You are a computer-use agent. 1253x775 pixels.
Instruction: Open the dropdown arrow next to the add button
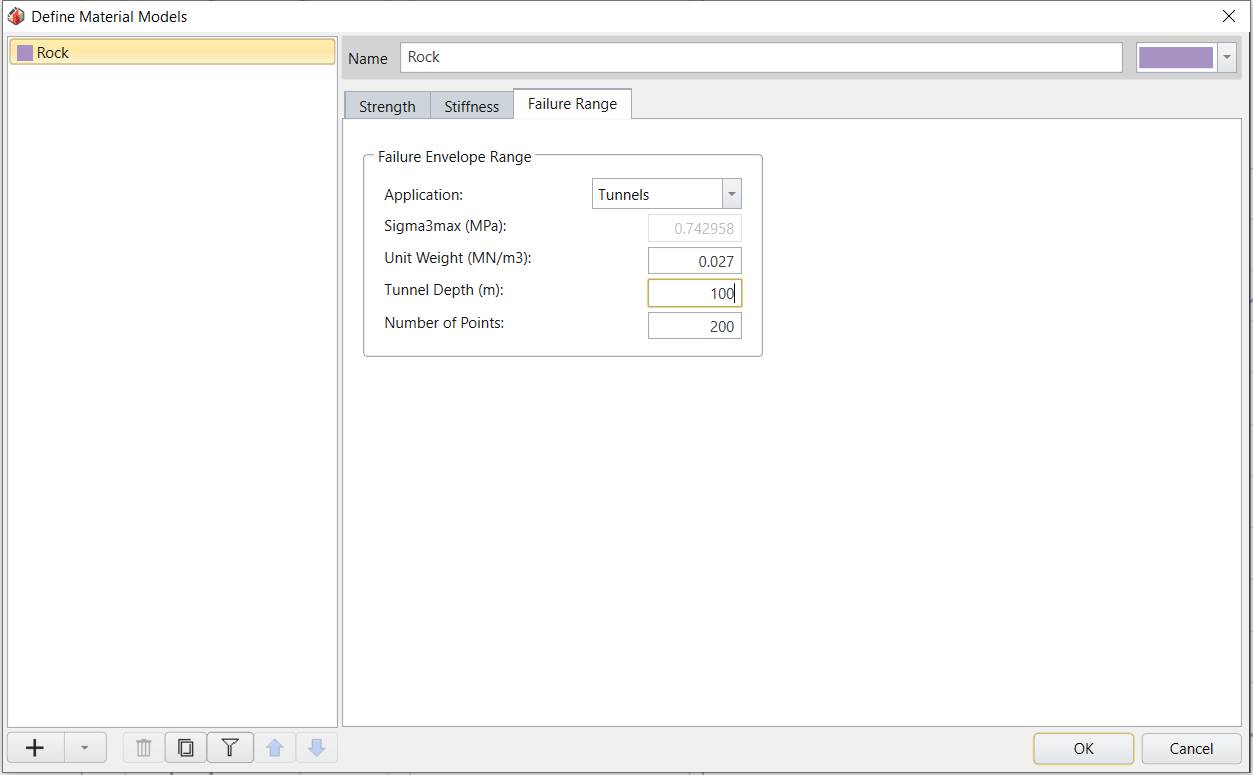click(x=85, y=747)
